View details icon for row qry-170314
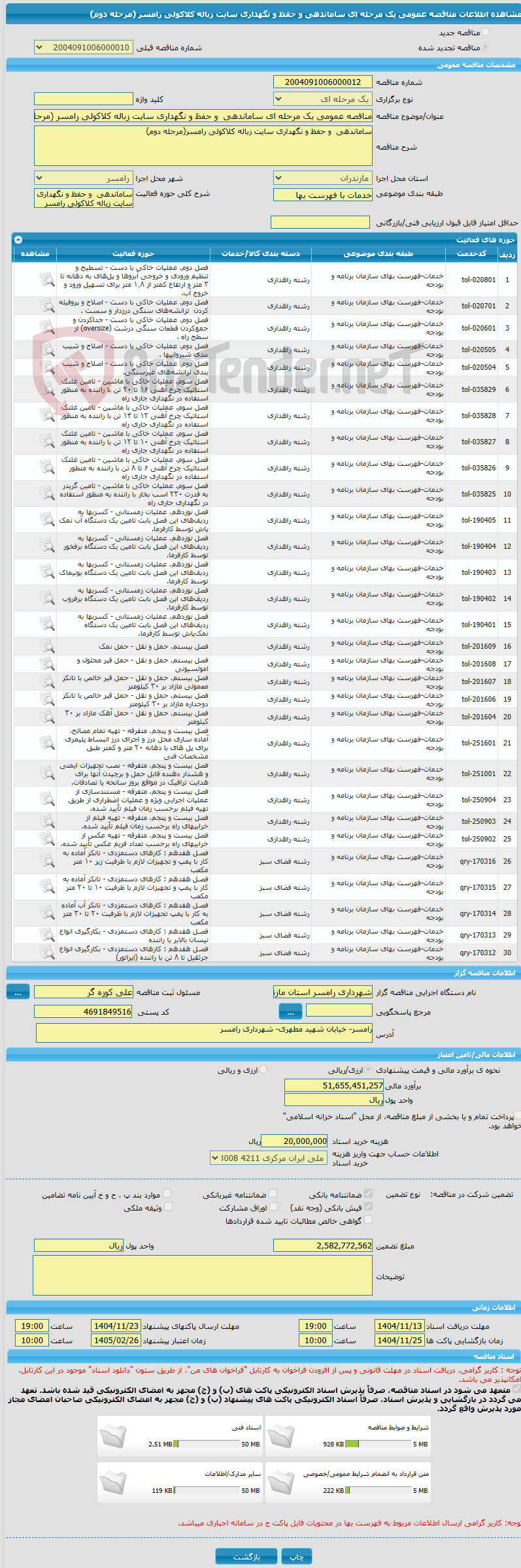 pos(47,913)
